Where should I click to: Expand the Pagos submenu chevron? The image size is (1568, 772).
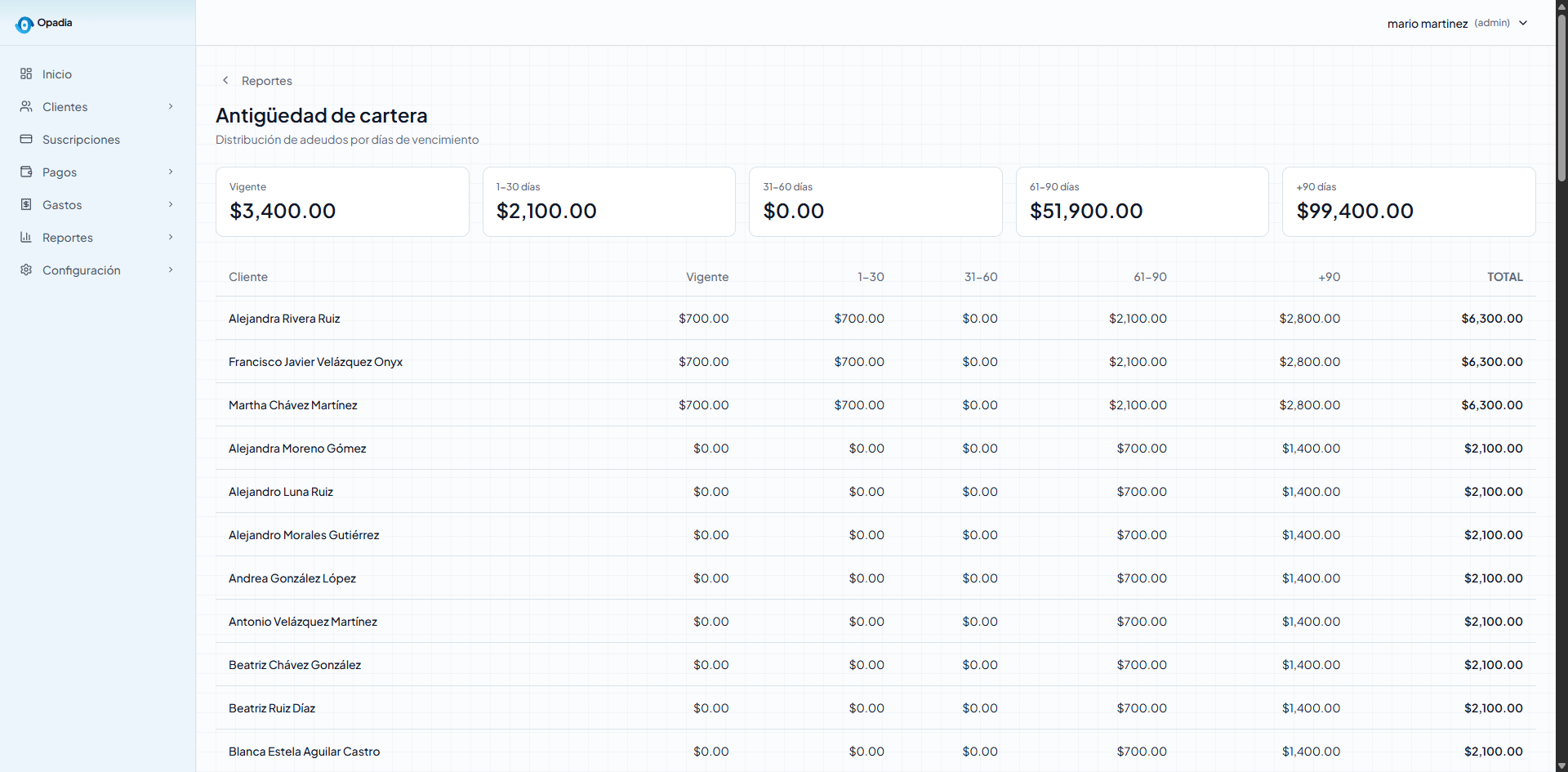tap(171, 172)
